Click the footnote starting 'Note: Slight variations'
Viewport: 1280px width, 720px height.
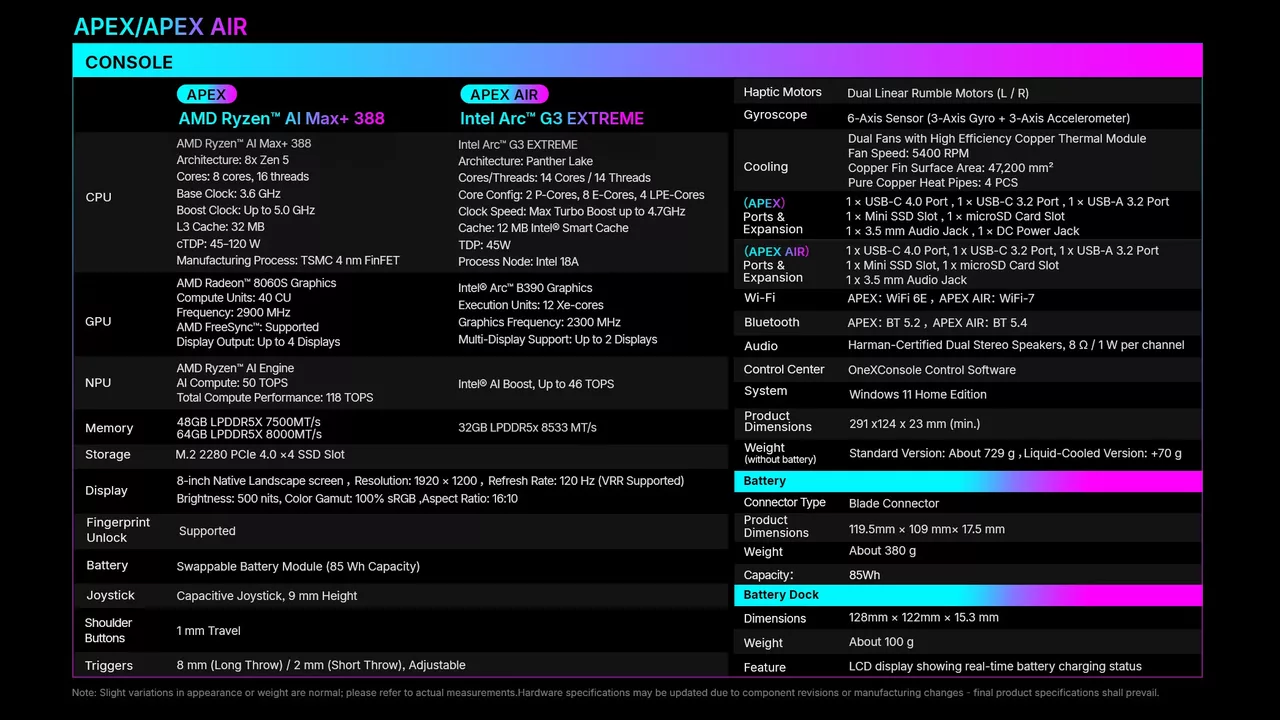pos(615,692)
